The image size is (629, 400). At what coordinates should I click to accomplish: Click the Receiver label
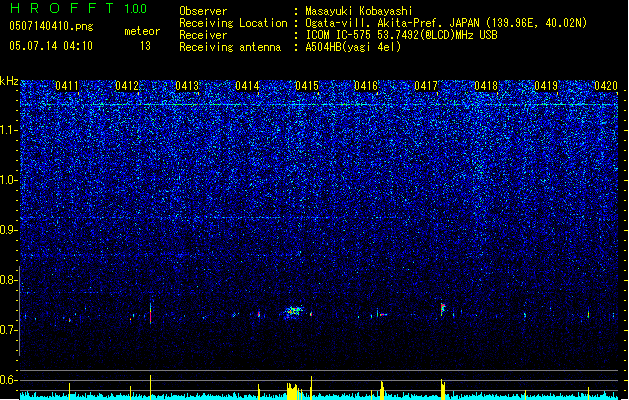coord(203,35)
